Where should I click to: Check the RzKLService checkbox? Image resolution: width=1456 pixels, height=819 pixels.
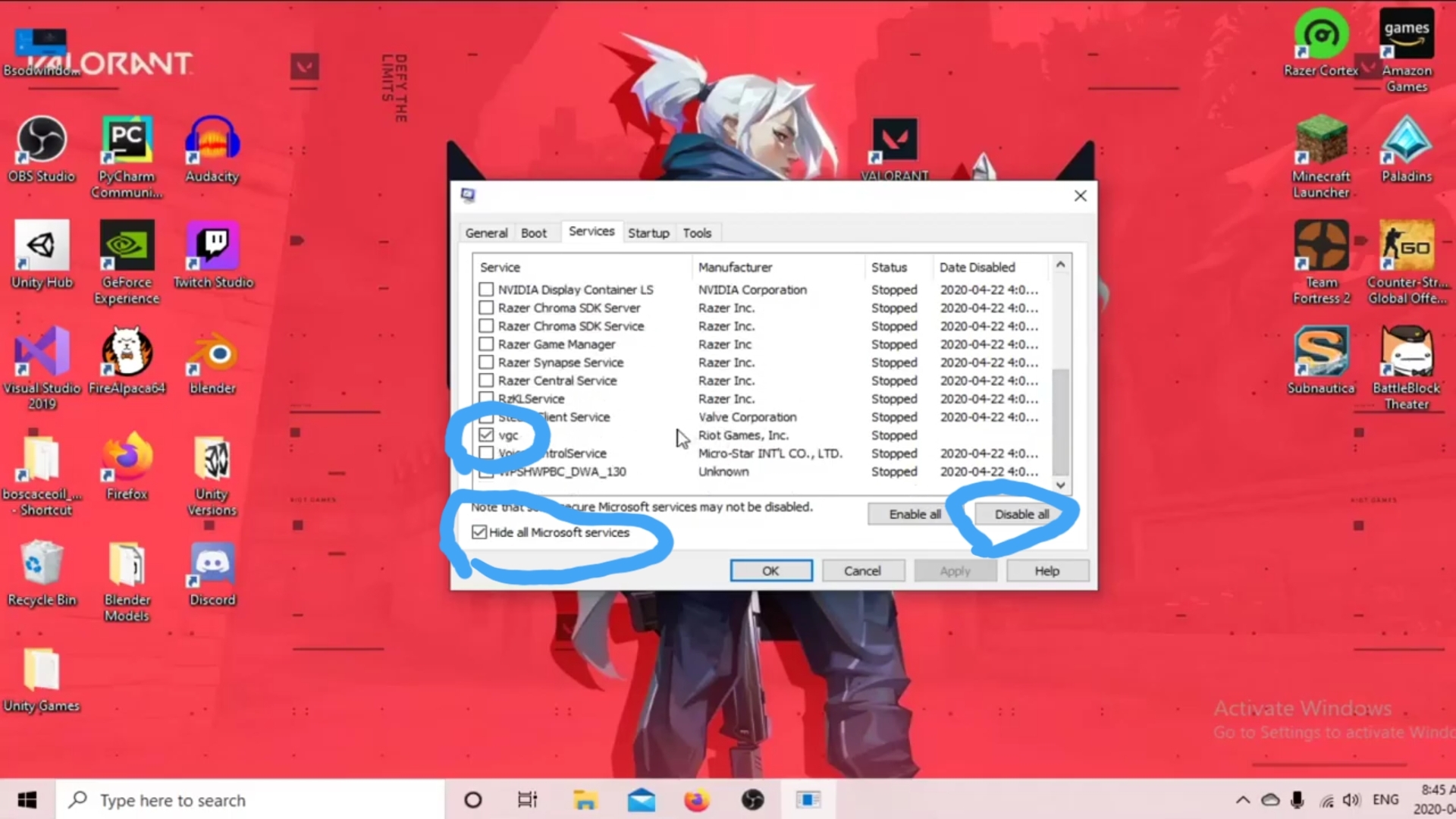point(486,399)
